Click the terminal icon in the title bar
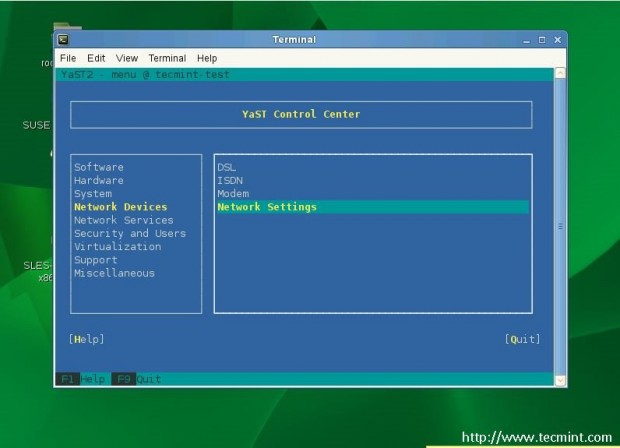This screenshot has height=448, width=620. pyautogui.click(x=63, y=40)
